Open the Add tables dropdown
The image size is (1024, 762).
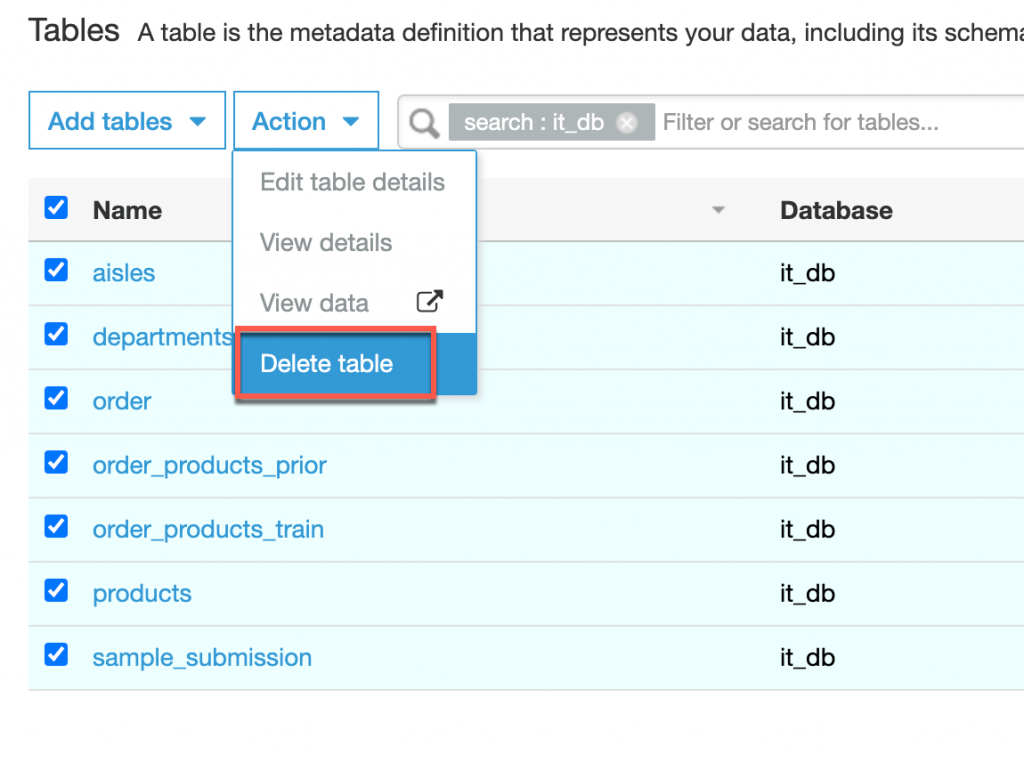pyautogui.click(x=127, y=122)
